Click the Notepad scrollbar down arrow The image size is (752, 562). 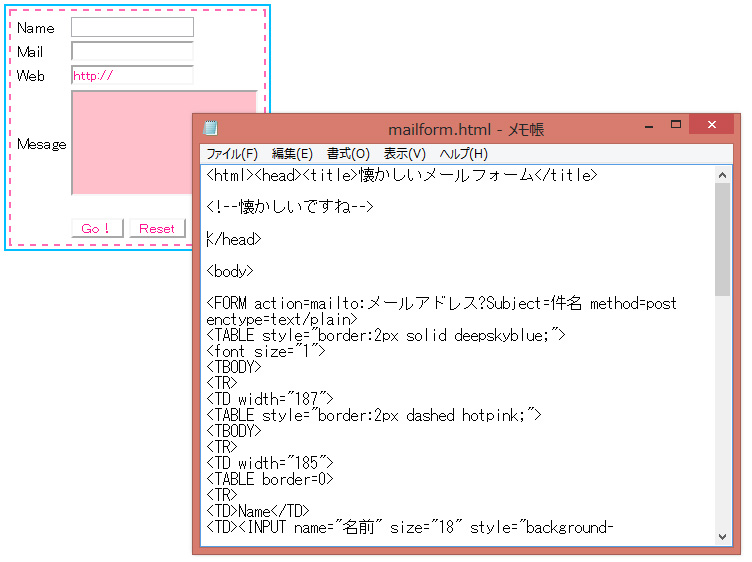722,537
